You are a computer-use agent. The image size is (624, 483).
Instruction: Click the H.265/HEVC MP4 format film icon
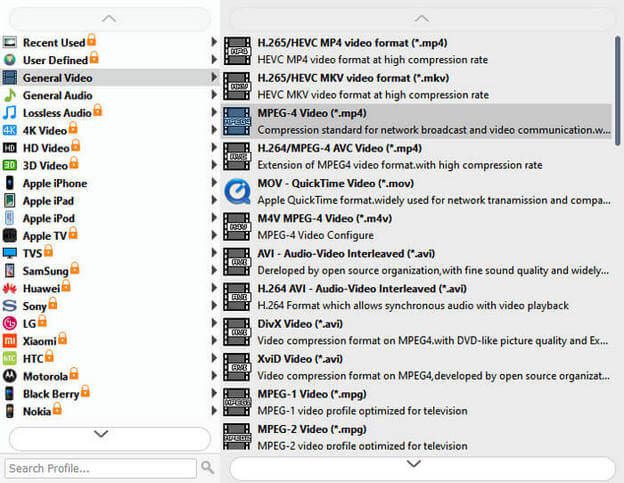pos(237,51)
